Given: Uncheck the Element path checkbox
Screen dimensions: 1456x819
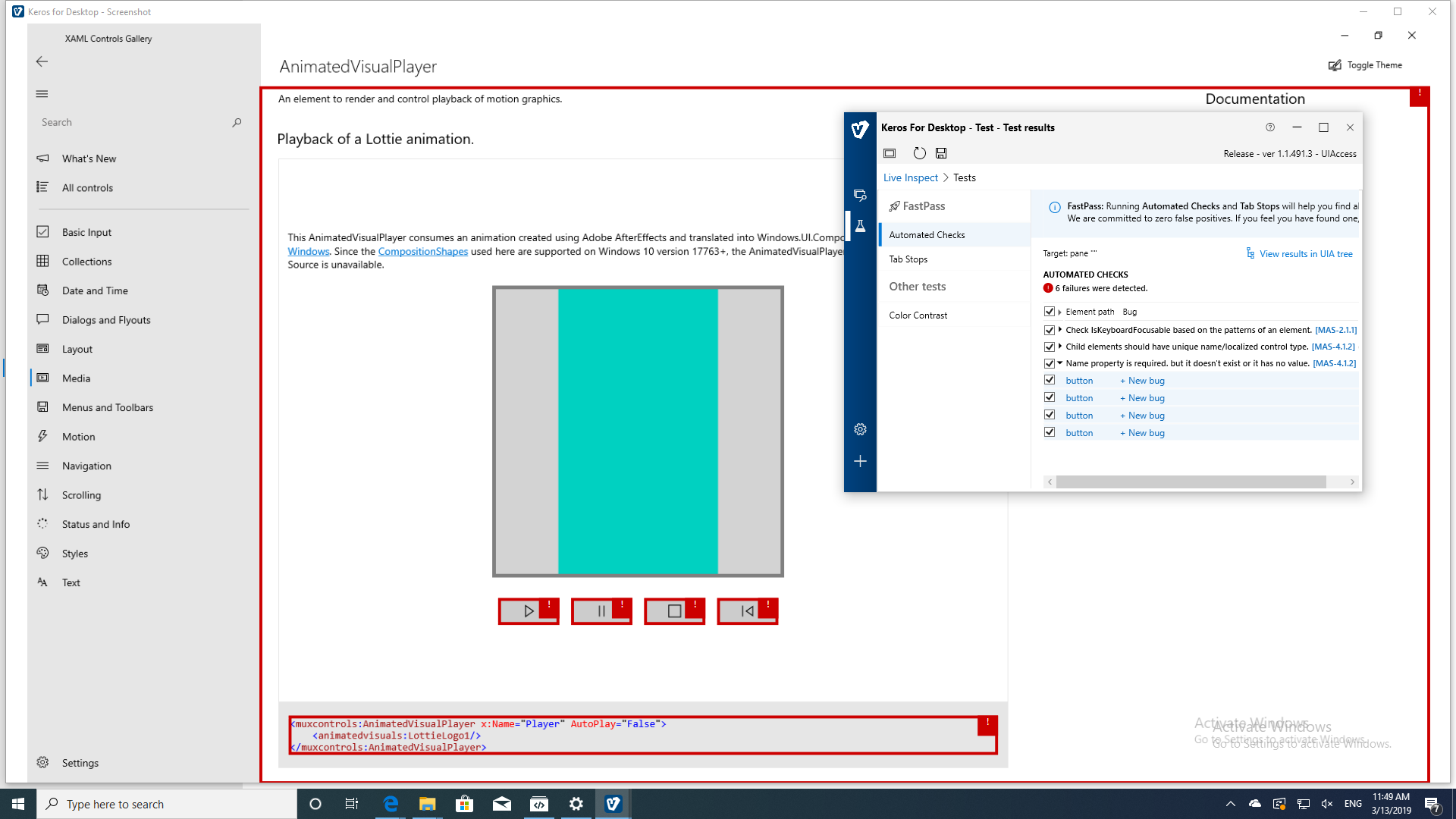Looking at the screenshot, I should (1050, 311).
